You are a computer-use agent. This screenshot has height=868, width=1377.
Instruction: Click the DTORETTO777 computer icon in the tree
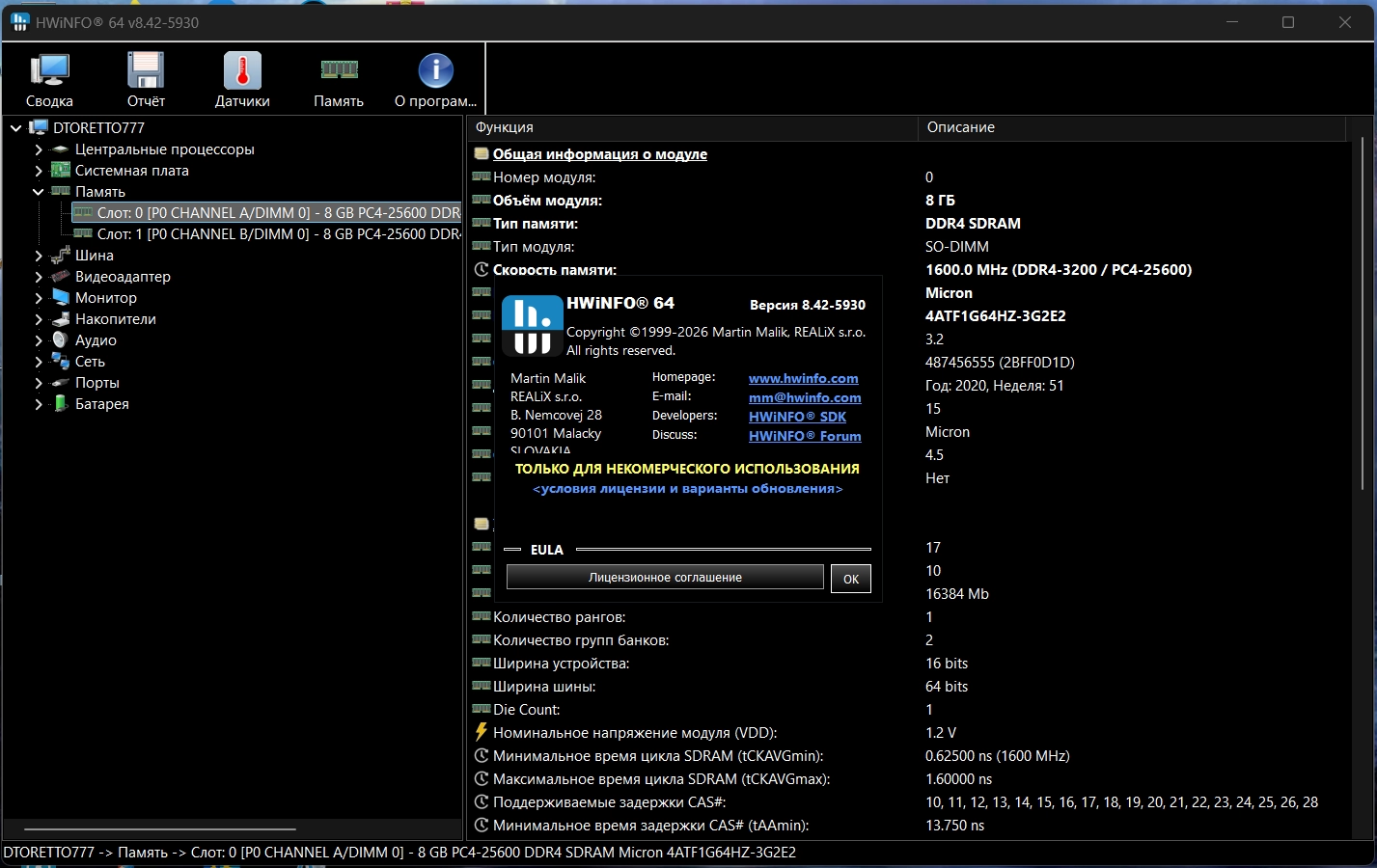pos(39,127)
